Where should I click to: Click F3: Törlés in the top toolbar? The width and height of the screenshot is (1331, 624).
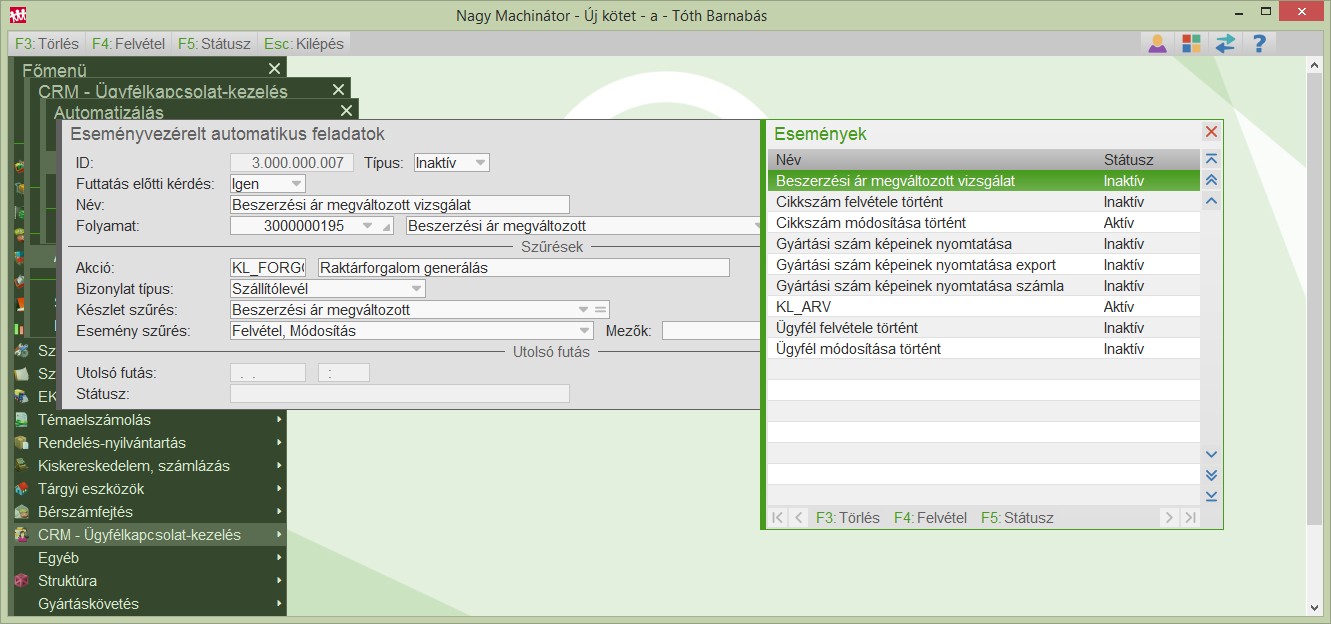47,44
